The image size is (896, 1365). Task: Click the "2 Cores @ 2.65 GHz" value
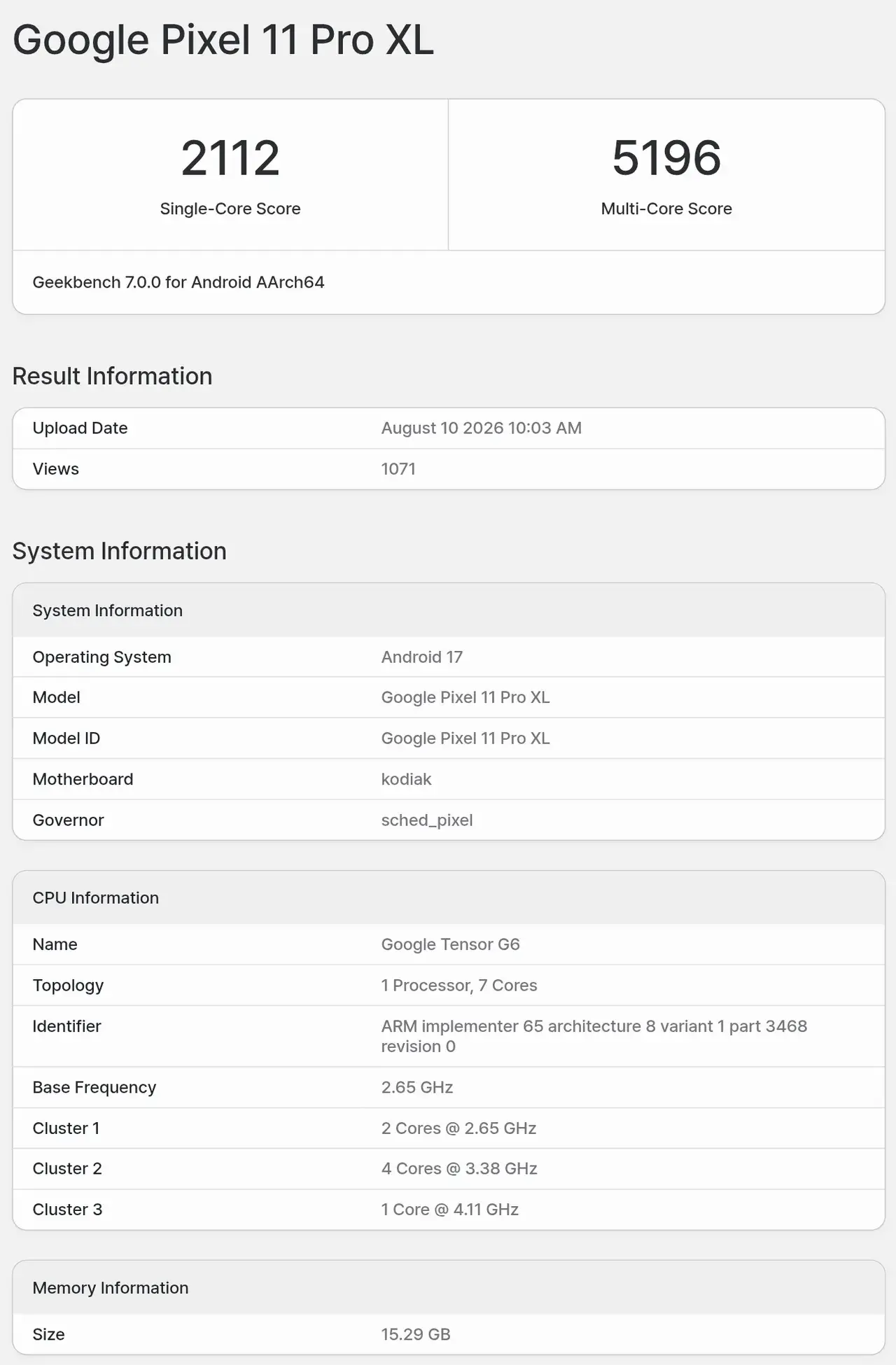tap(458, 1128)
